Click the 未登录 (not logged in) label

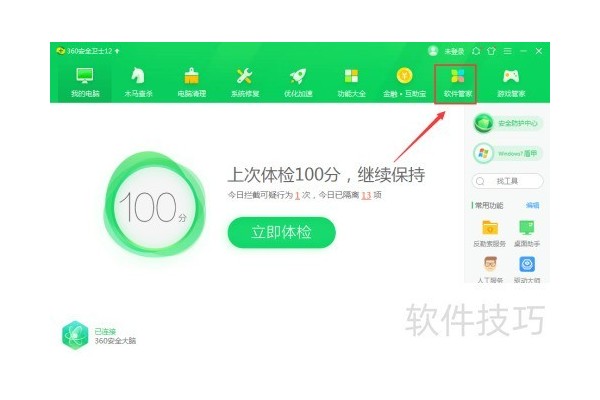tap(454, 51)
